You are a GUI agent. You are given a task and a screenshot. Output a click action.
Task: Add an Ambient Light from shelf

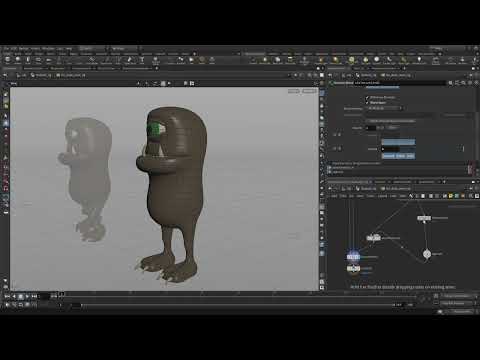(x=419, y=60)
